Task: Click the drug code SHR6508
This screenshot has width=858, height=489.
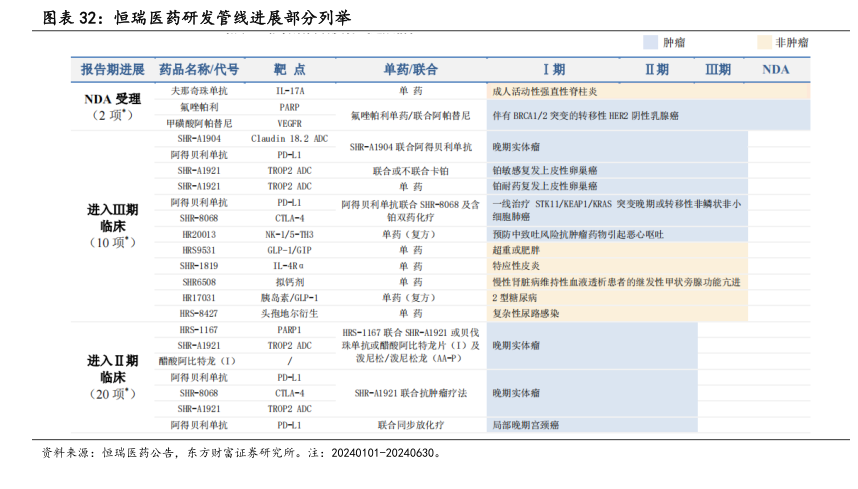Action: point(199,282)
